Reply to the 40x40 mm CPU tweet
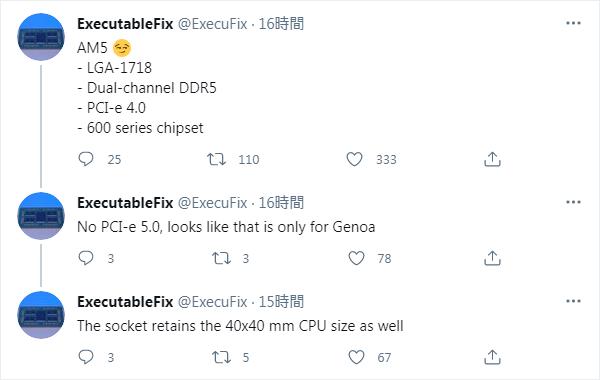The image size is (600, 380). tap(86, 357)
